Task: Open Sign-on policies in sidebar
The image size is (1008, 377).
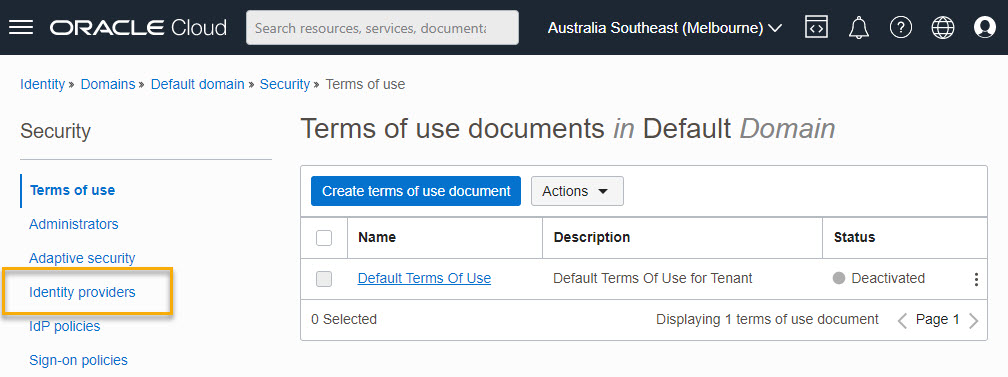Action: 78,360
